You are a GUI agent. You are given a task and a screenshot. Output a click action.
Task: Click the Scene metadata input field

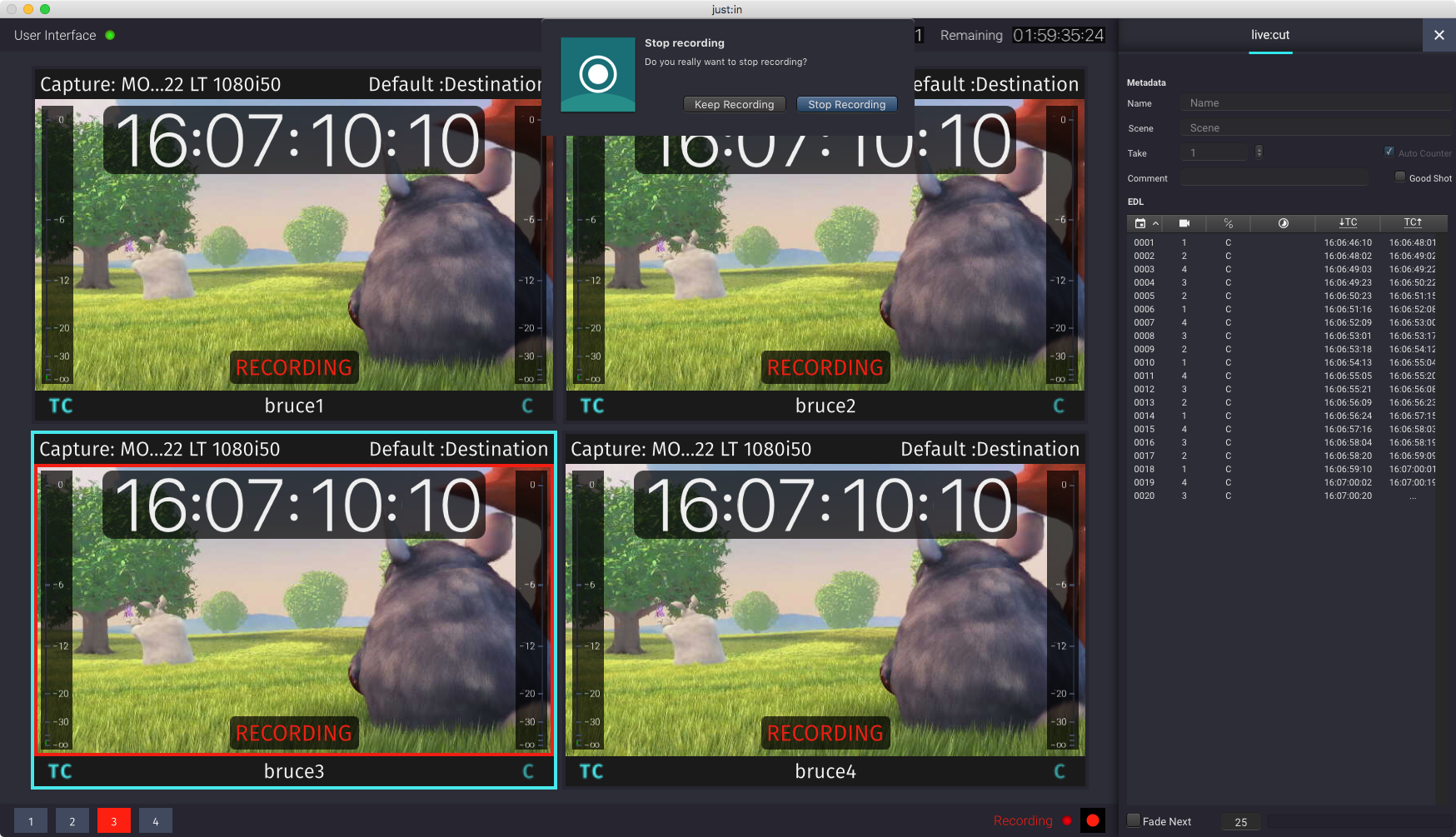pyautogui.click(x=1316, y=128)
